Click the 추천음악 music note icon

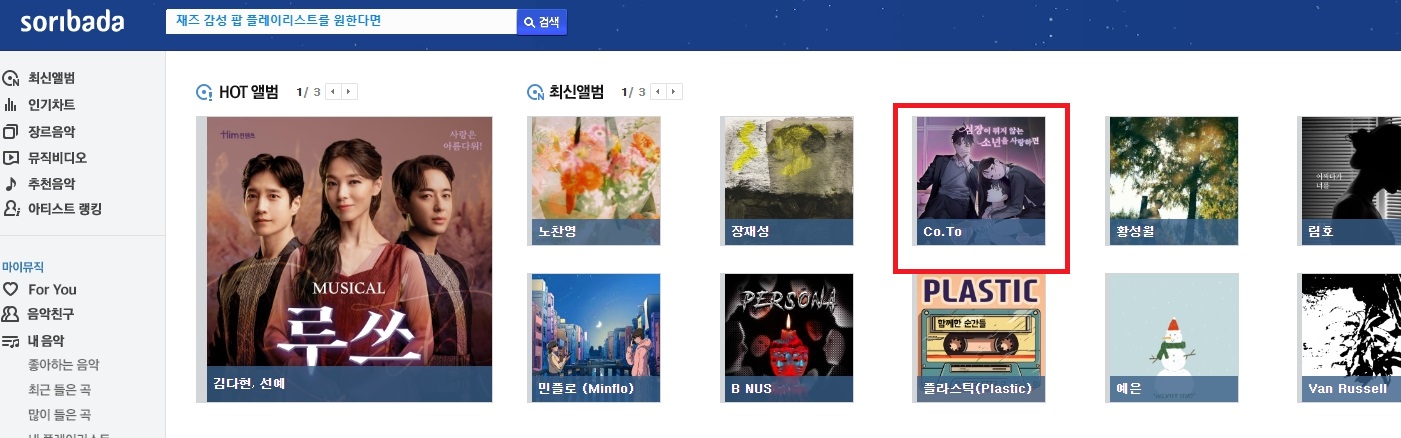11,183
